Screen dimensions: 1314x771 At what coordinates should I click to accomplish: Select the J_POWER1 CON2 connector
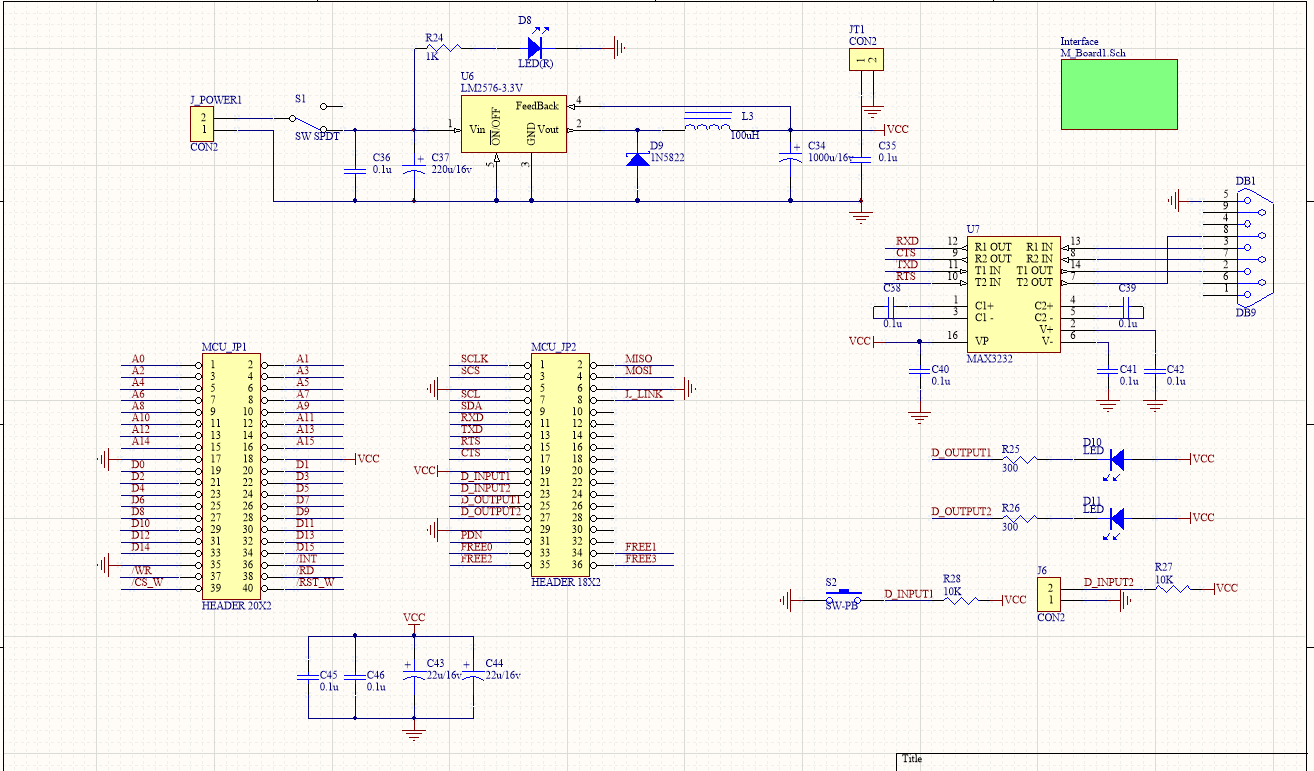coord(203,124)
